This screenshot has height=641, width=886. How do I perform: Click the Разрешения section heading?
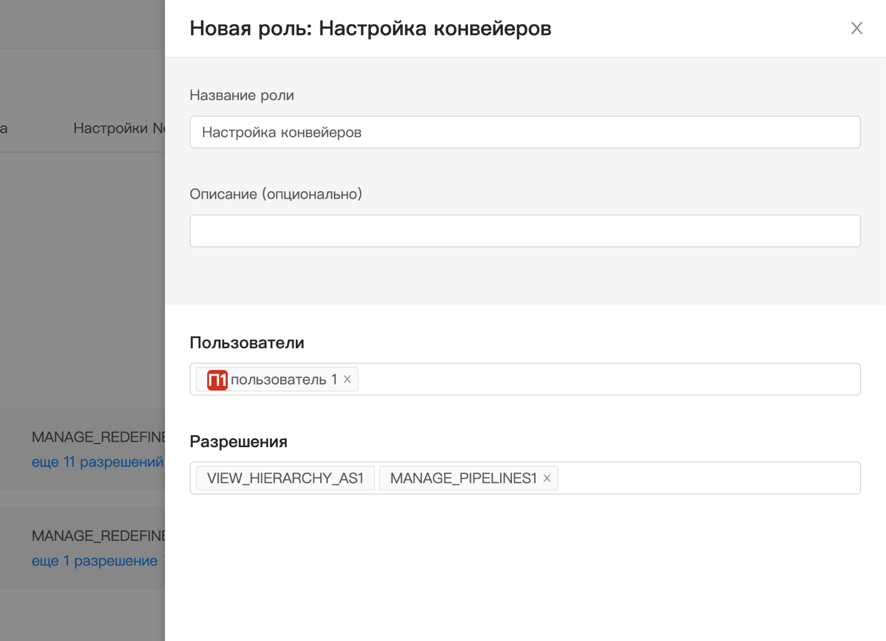(x=238, y=441)
